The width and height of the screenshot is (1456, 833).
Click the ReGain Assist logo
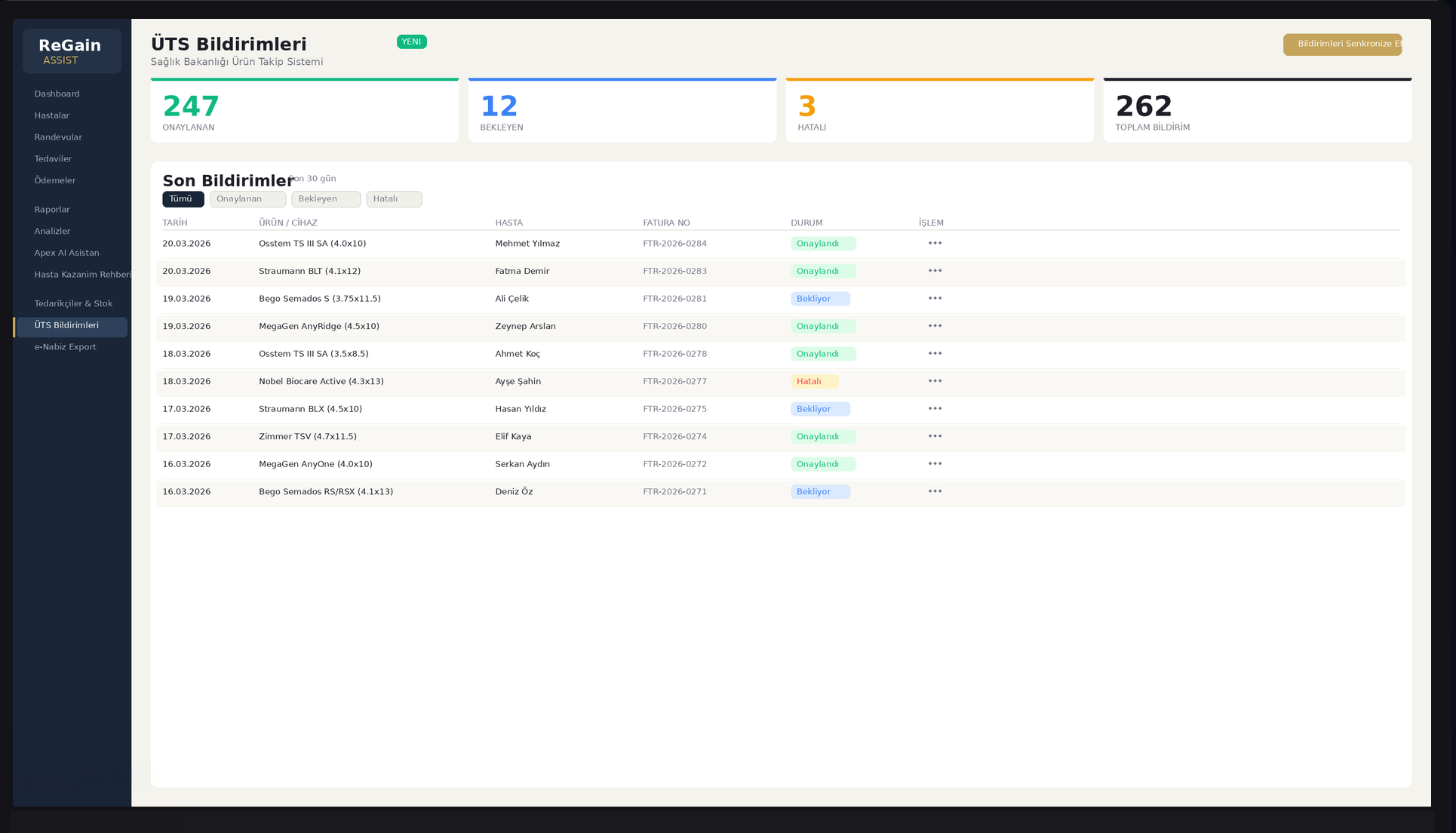72,51
